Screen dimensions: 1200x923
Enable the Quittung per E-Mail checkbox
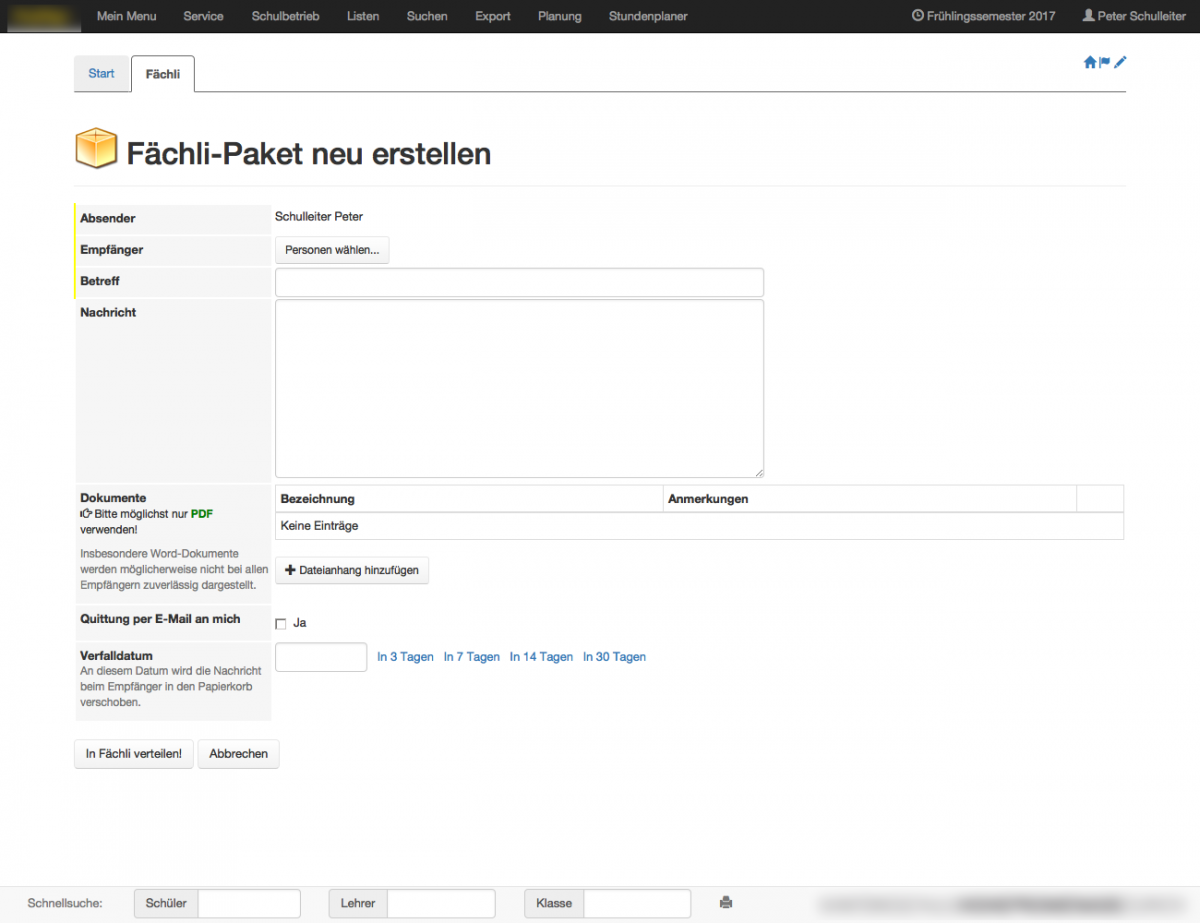[281, 624]
